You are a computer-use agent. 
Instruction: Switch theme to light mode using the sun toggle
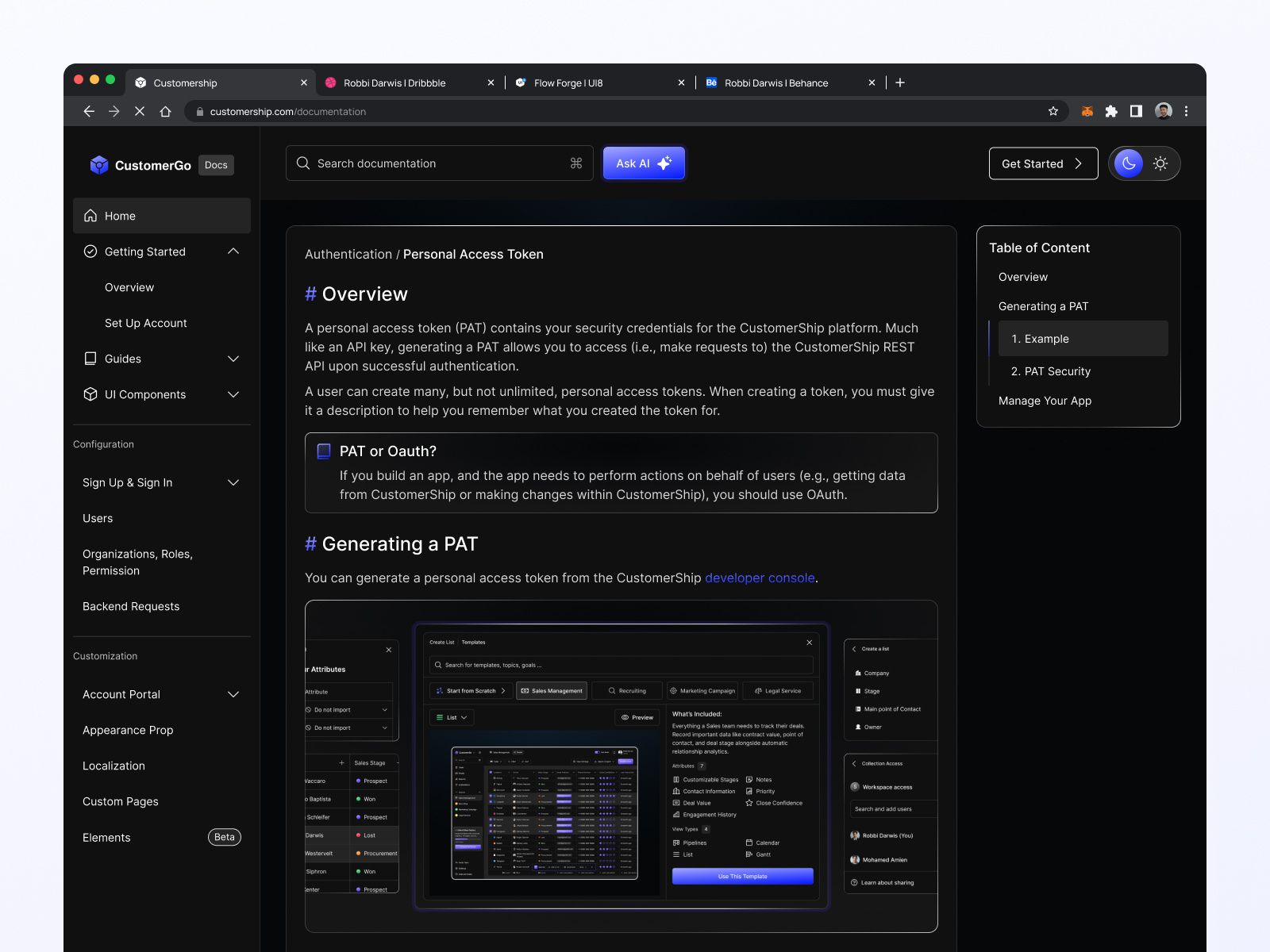[1160, 163]
